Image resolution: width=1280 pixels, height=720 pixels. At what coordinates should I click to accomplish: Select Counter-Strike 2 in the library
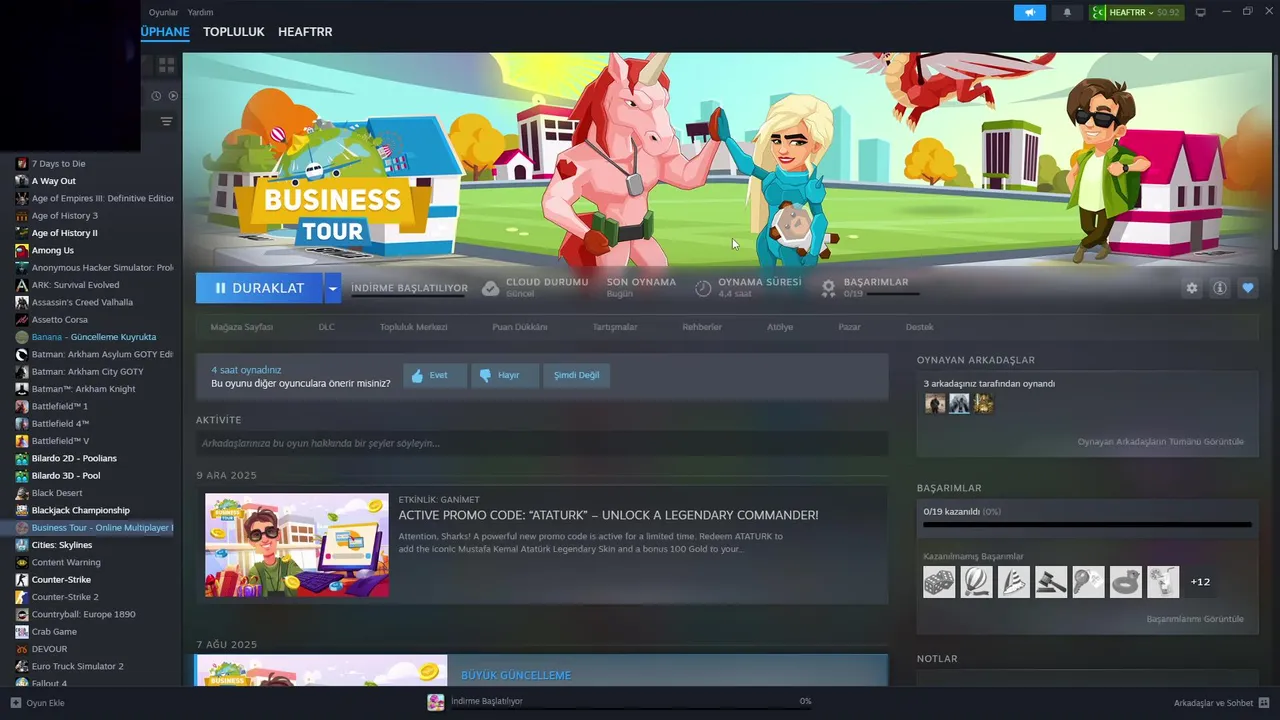(65, 597)
